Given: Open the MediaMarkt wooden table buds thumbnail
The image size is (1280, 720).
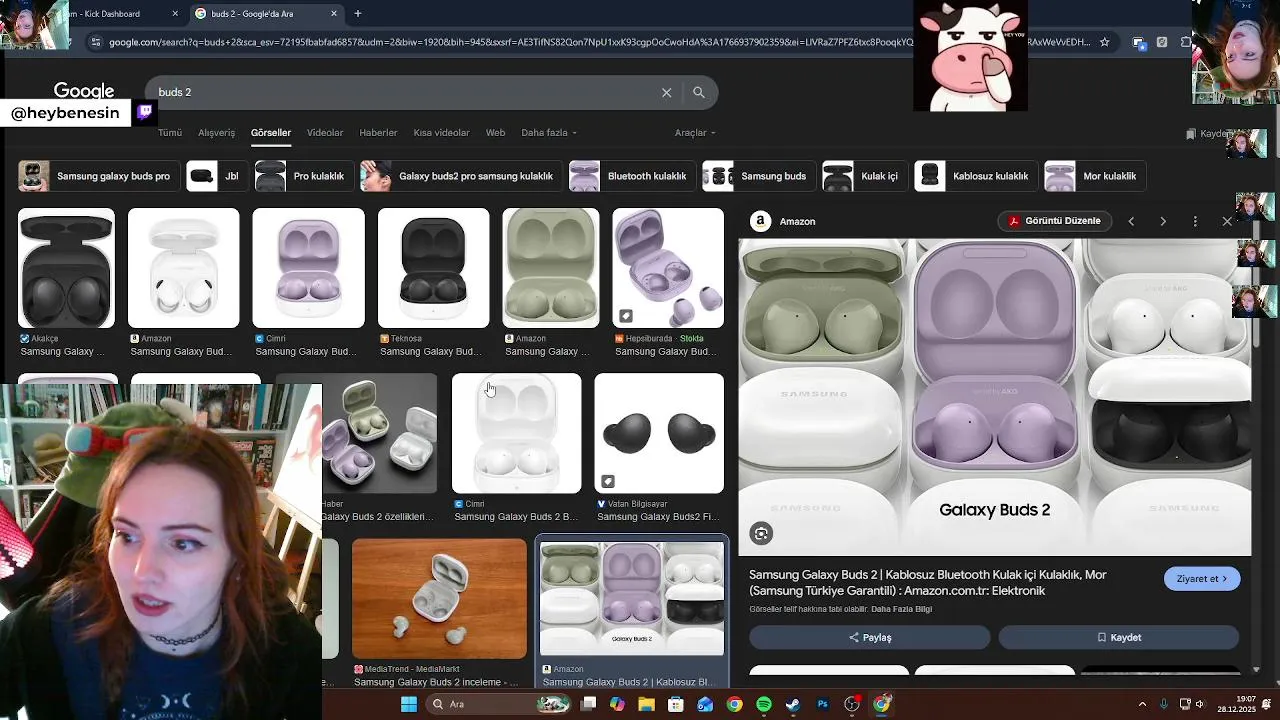Looking at the screenshot, I should click(x=439, y=598).
